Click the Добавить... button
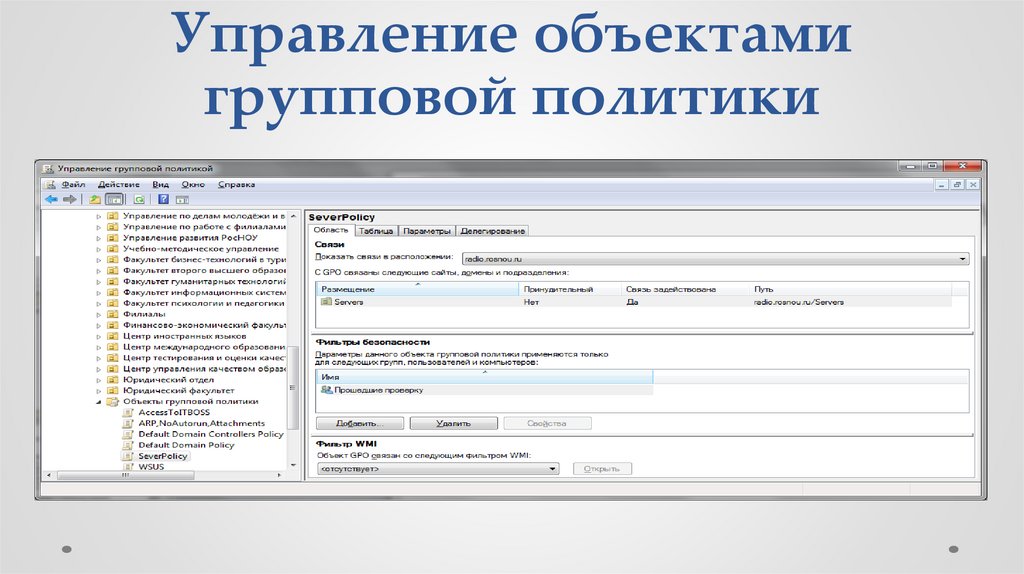1024x574 pixels. click(360, 423)
